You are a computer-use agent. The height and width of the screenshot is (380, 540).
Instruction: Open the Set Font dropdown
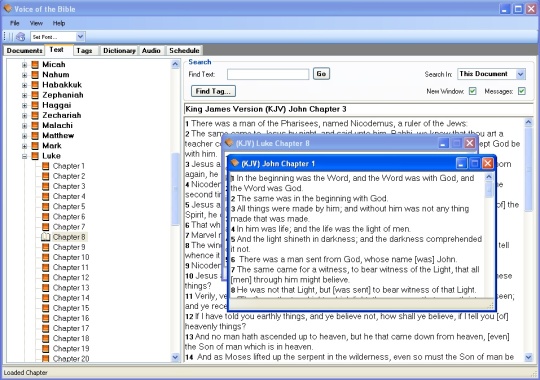(x=80, y=37)
